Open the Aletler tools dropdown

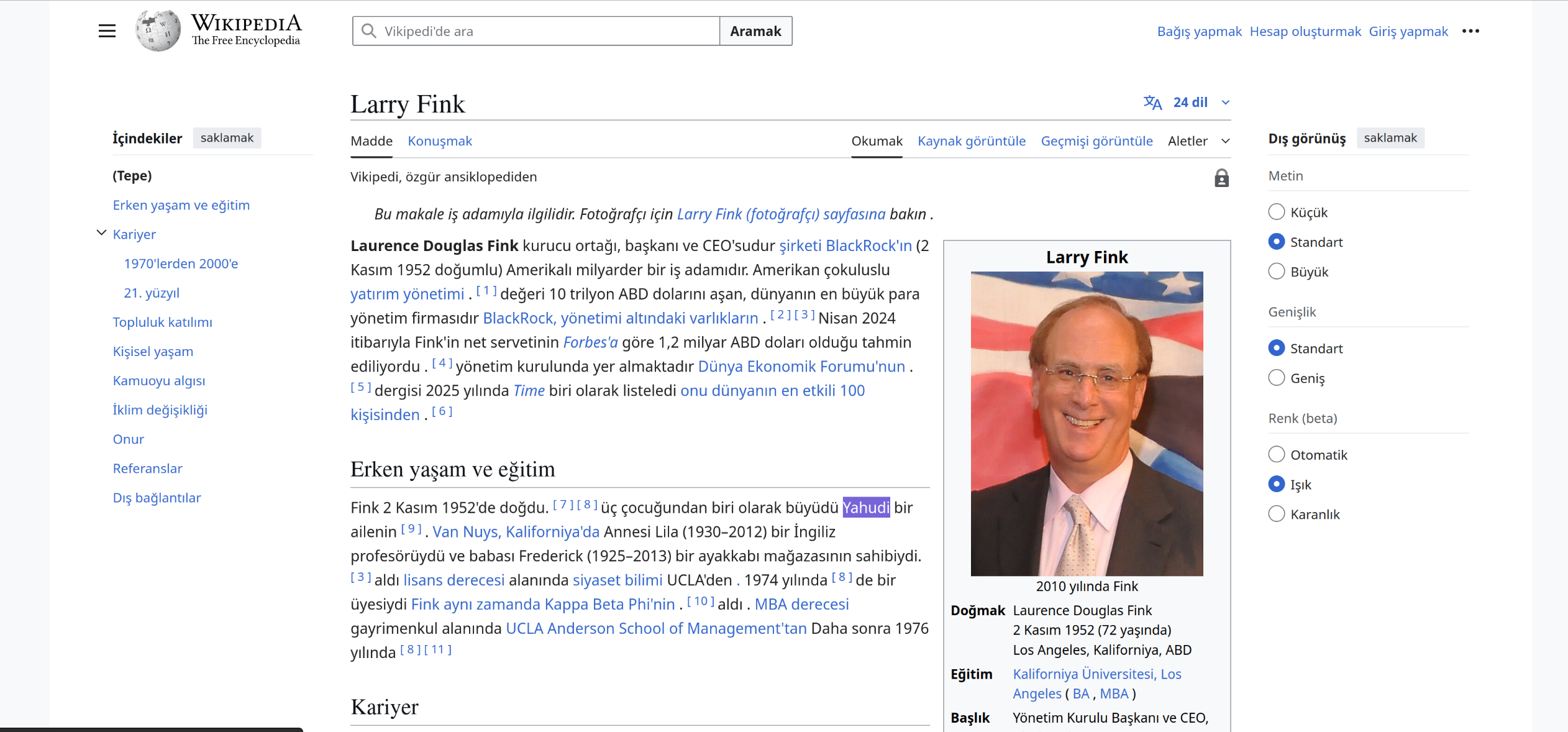pyautogui.click(x=1198, y=141)
